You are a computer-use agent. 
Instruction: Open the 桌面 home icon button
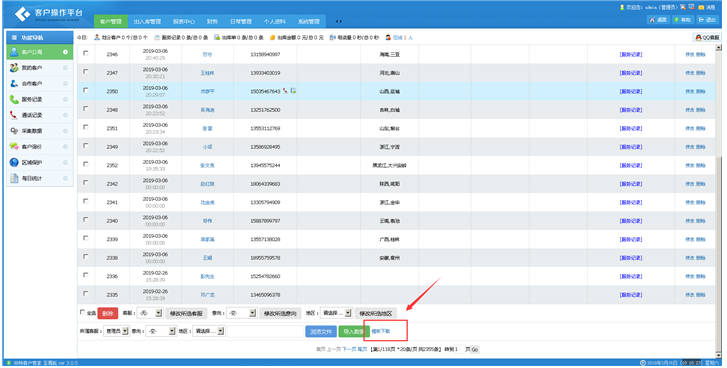coord(658,20)
